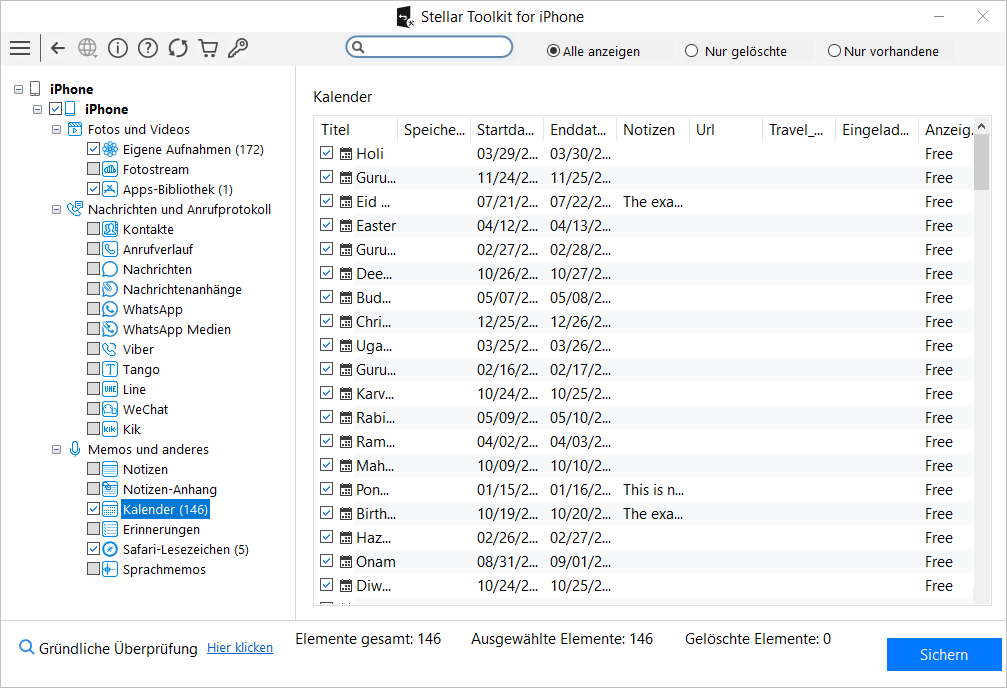Screen dimensions: 1007x688
Task: Focus the search input field
Action: pos(429,47)
